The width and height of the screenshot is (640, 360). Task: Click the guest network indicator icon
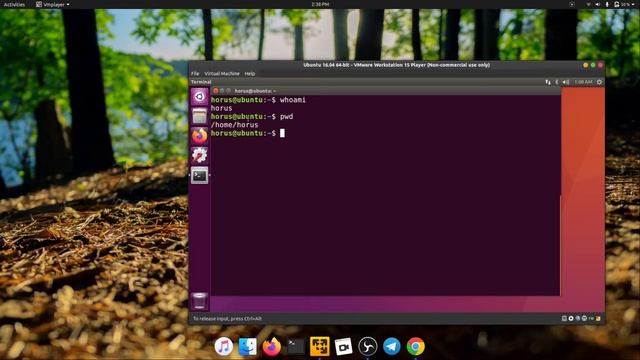[x=548, y=82]
